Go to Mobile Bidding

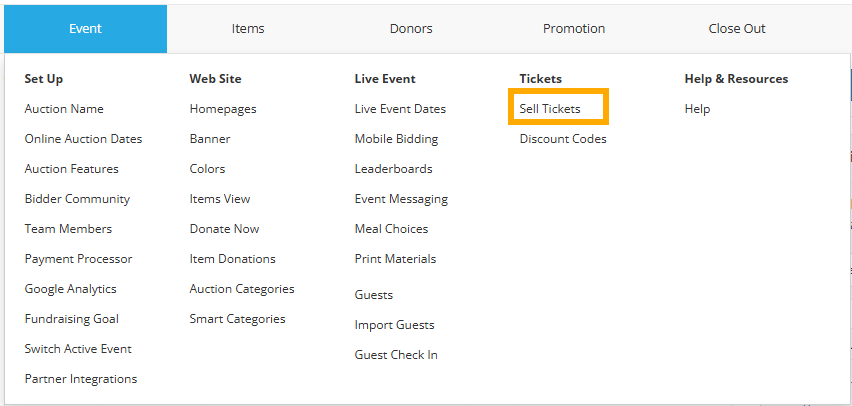point(396,139)
